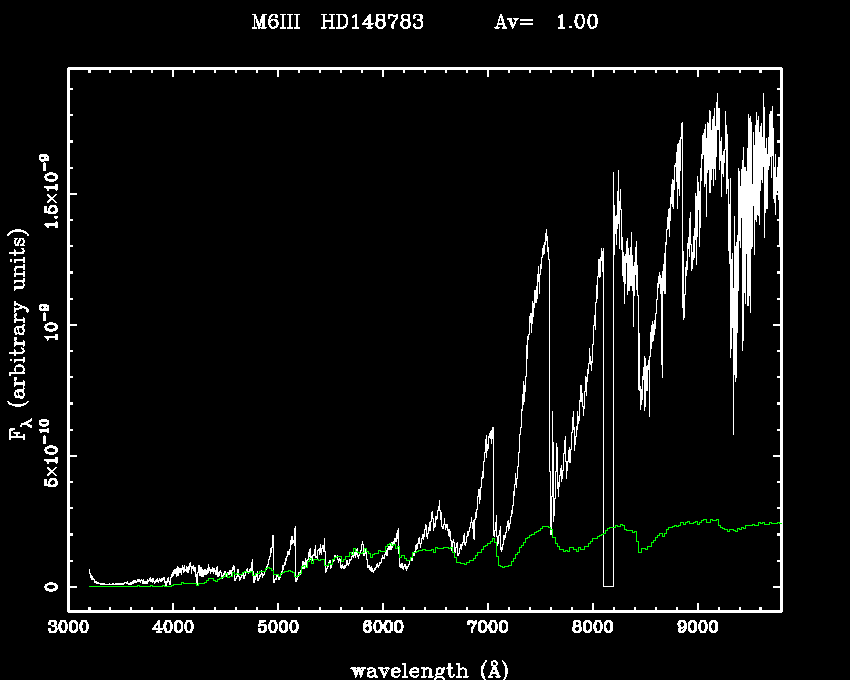
Task: Click the Av= 1.00 extinction value
Action: [x=547, y=23]
